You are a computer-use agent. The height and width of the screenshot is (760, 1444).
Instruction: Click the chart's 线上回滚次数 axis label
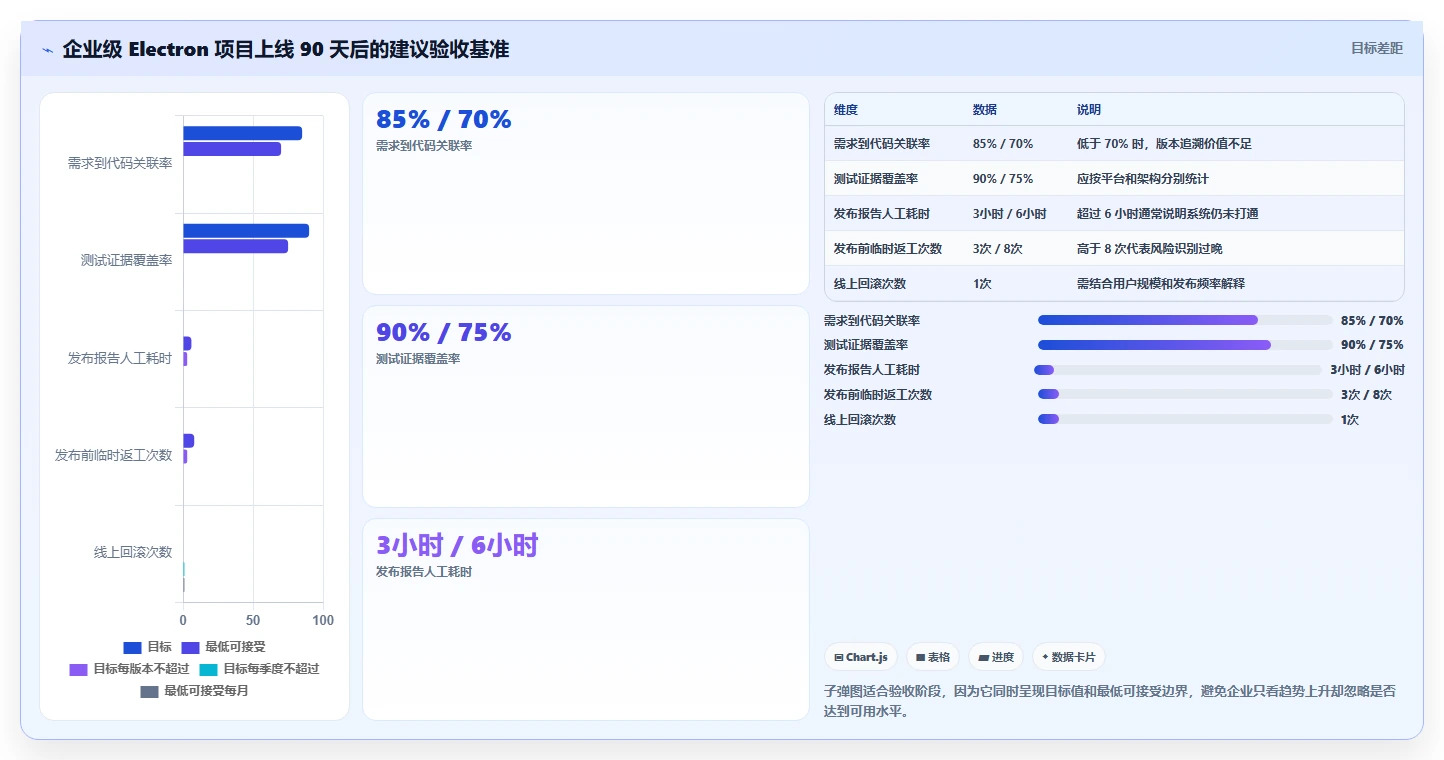[x=133, y=552]
